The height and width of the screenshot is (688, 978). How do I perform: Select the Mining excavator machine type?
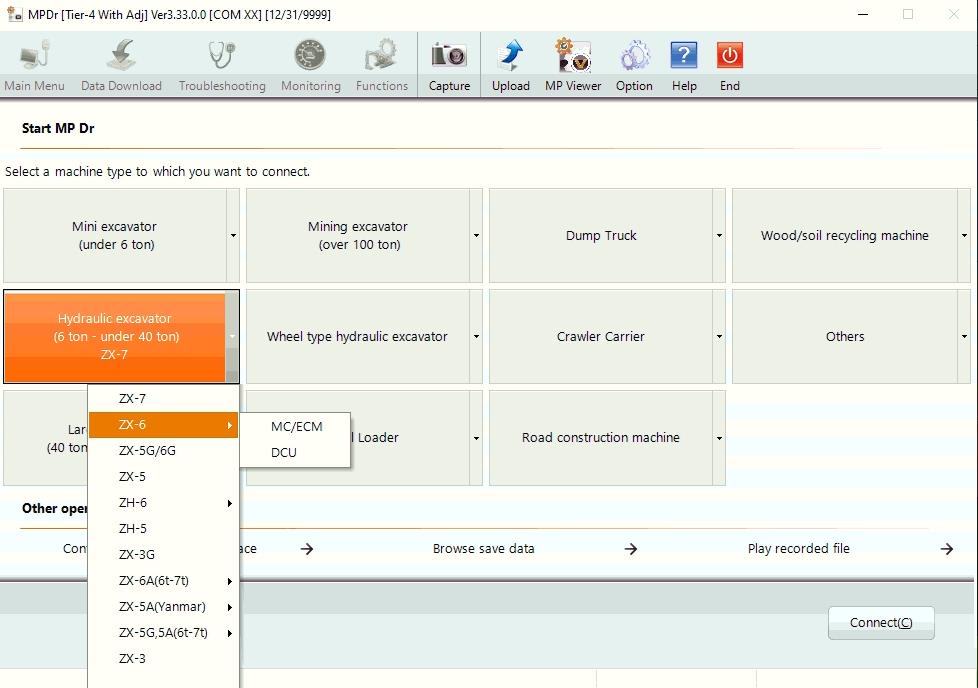357,236
